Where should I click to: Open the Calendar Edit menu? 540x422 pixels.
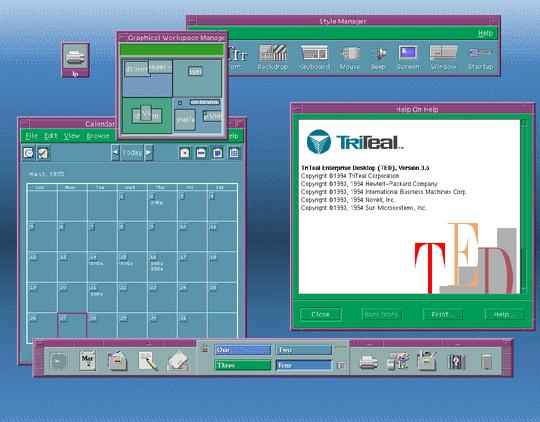(51, 136)
